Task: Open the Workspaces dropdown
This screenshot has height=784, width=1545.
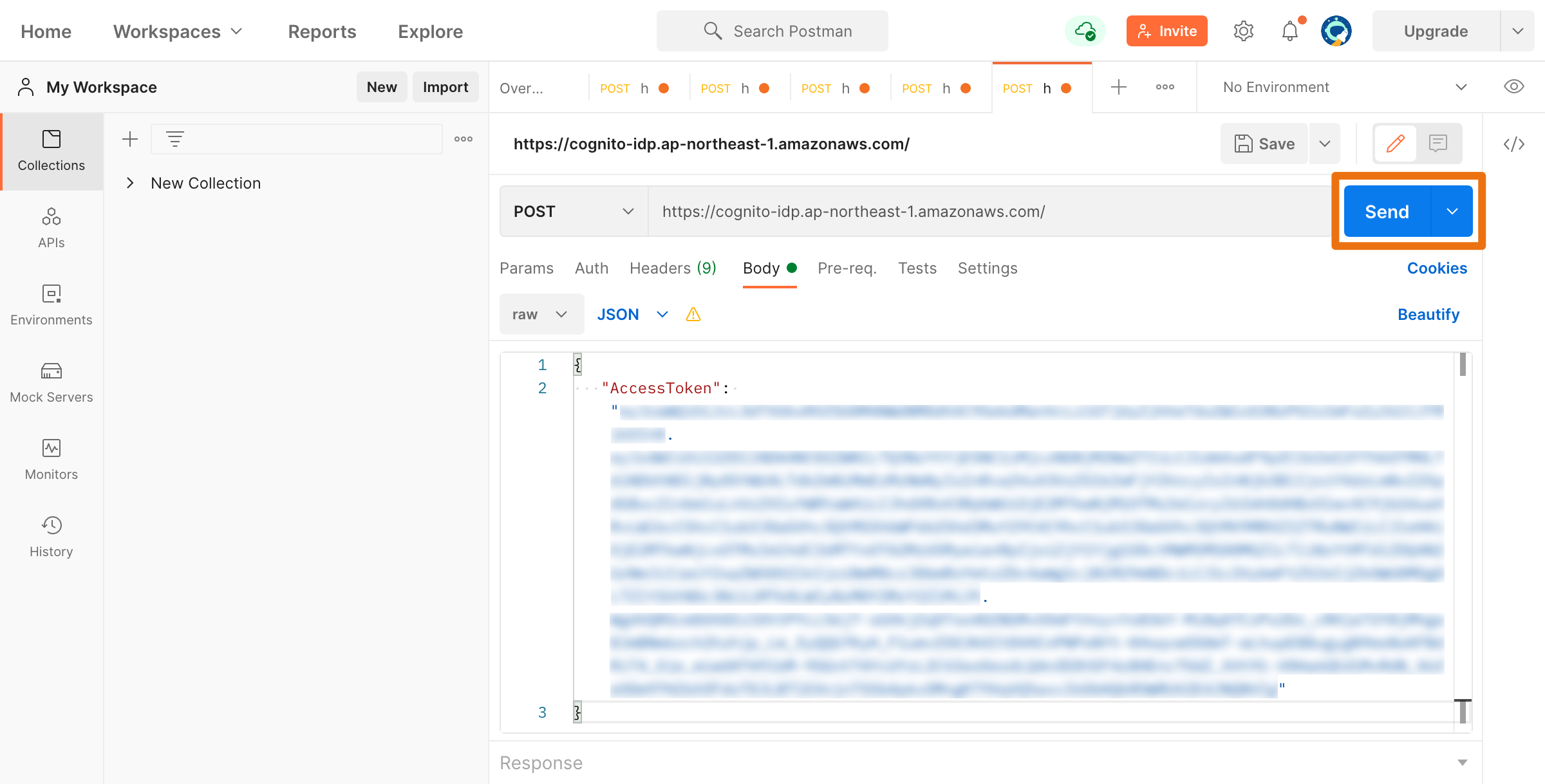Action: click(178, 31)
